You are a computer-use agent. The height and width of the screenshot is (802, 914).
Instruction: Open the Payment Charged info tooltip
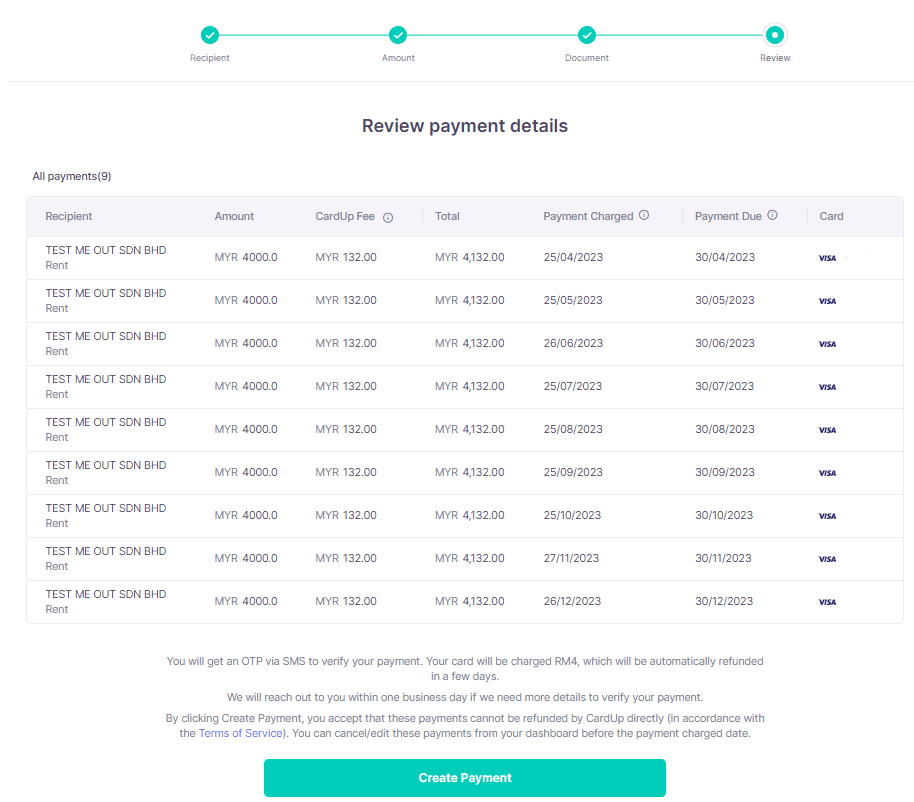pyautogui.click(x=645, y=215)
